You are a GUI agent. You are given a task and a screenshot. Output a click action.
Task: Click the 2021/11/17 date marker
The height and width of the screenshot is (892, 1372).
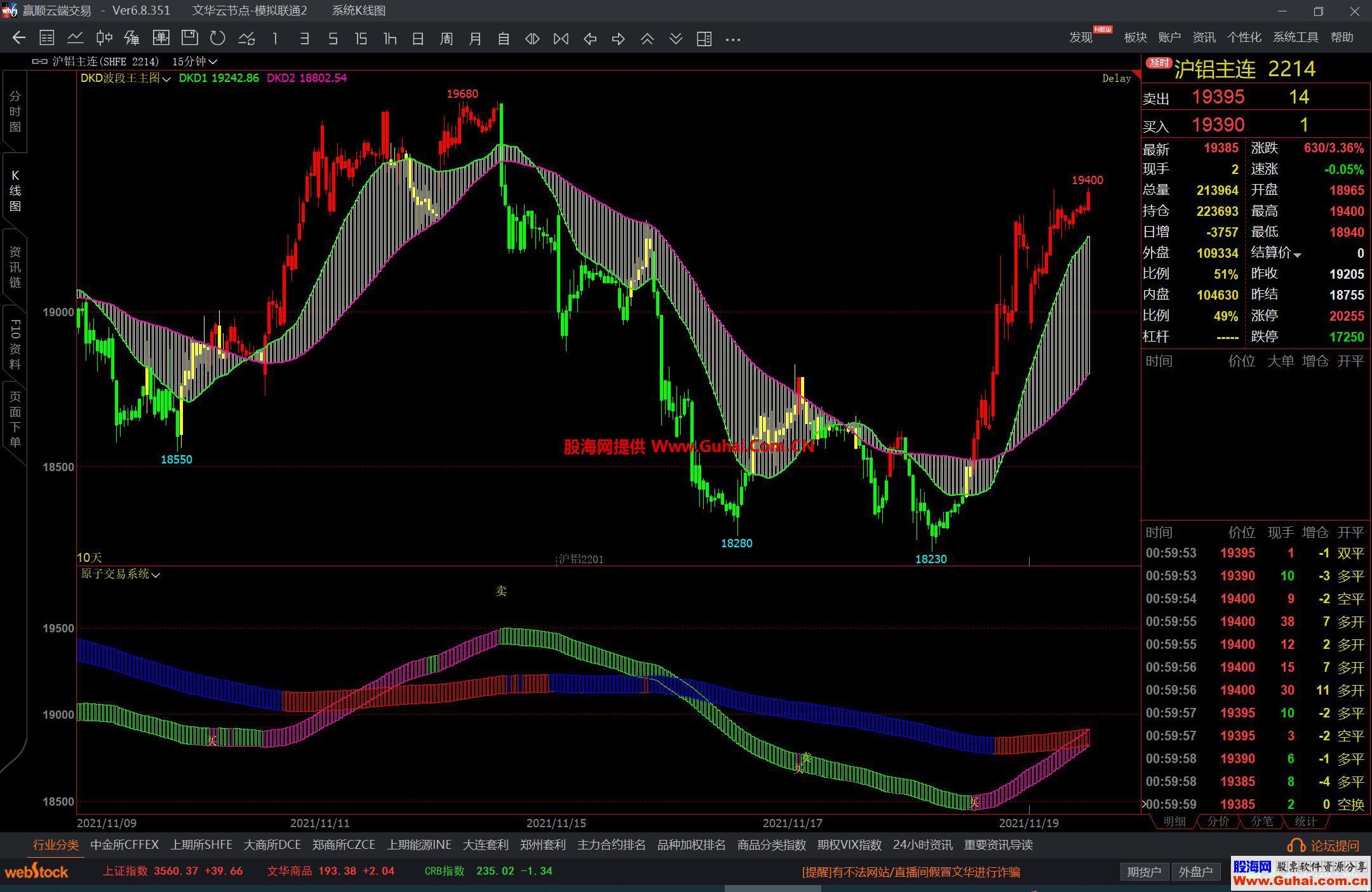pos(792,823)
